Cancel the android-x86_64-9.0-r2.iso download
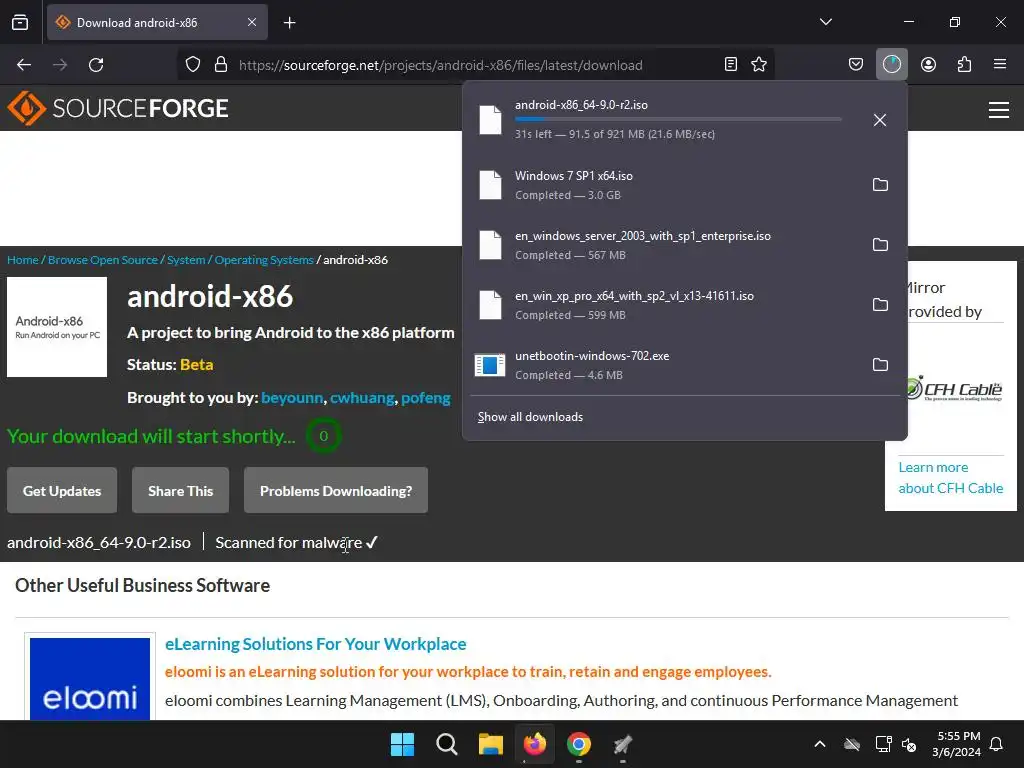 [x=880, y=120]
